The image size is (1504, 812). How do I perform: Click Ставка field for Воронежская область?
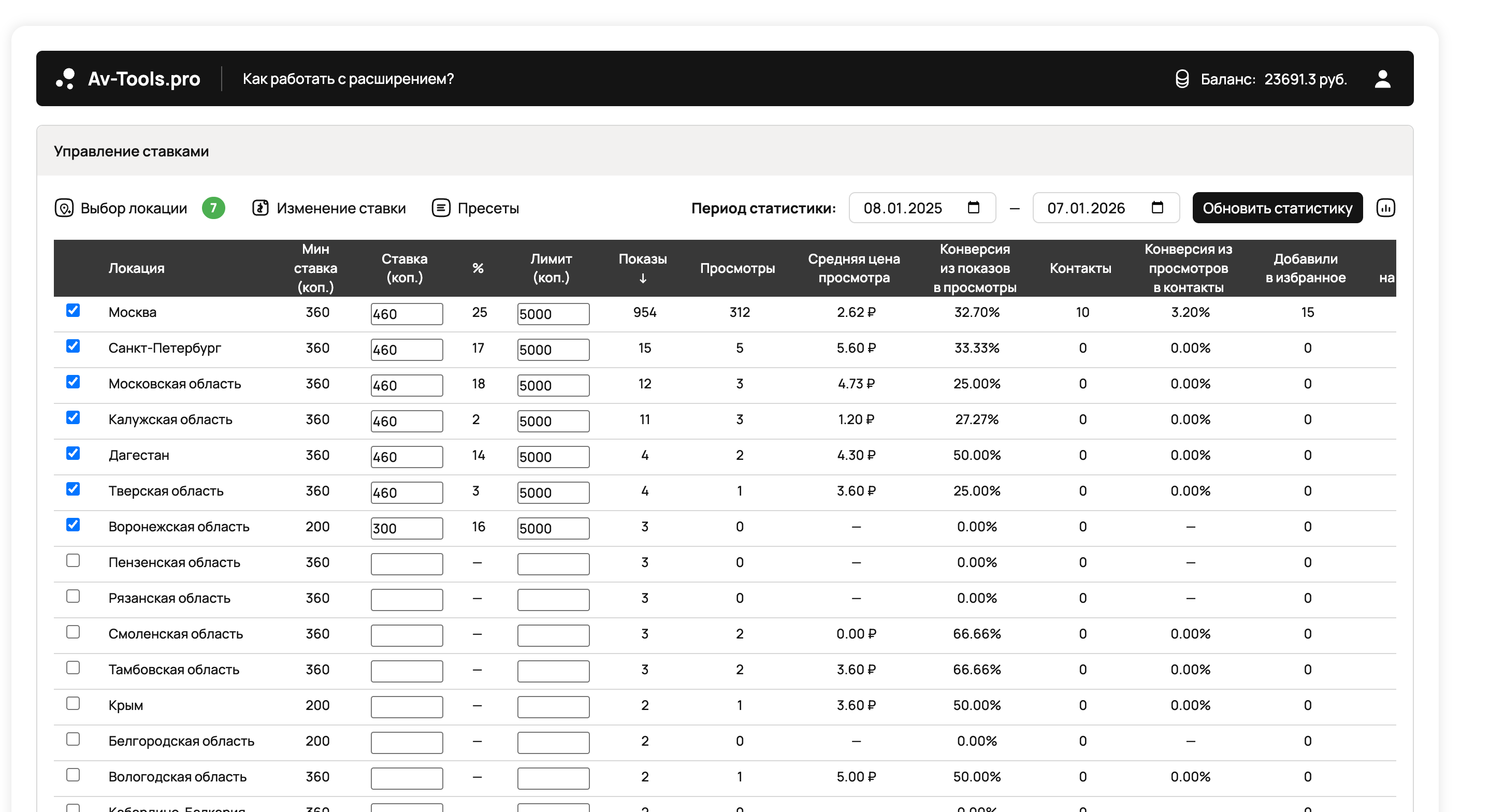pyautogui.click(x=407, y=528)
